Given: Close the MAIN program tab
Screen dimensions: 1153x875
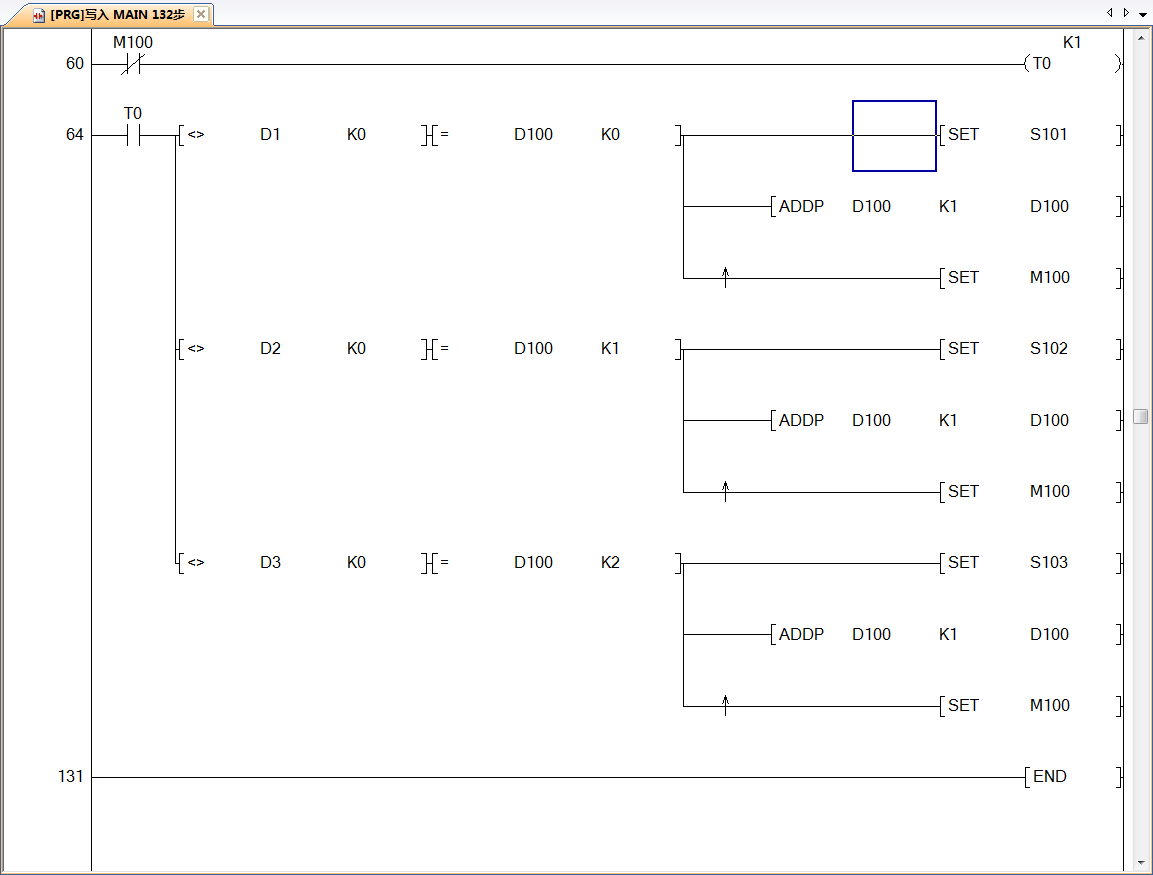Looking at the screenshot, I should [200, 14].
